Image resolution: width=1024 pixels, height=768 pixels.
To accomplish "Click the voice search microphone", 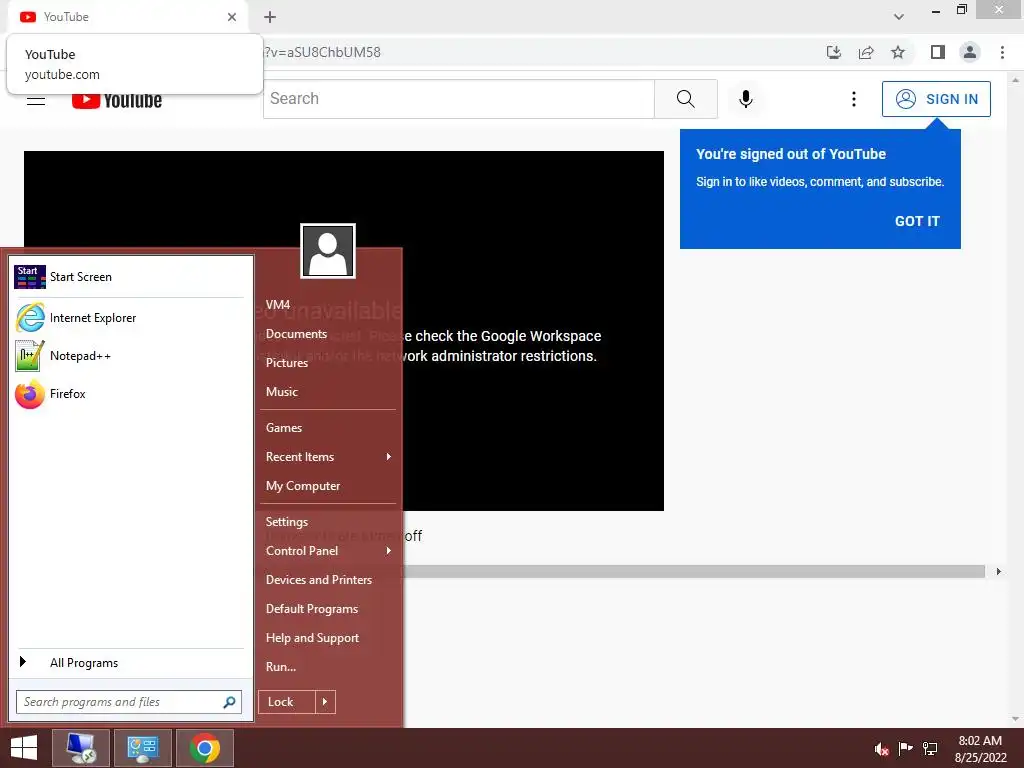I will point(746,99).
